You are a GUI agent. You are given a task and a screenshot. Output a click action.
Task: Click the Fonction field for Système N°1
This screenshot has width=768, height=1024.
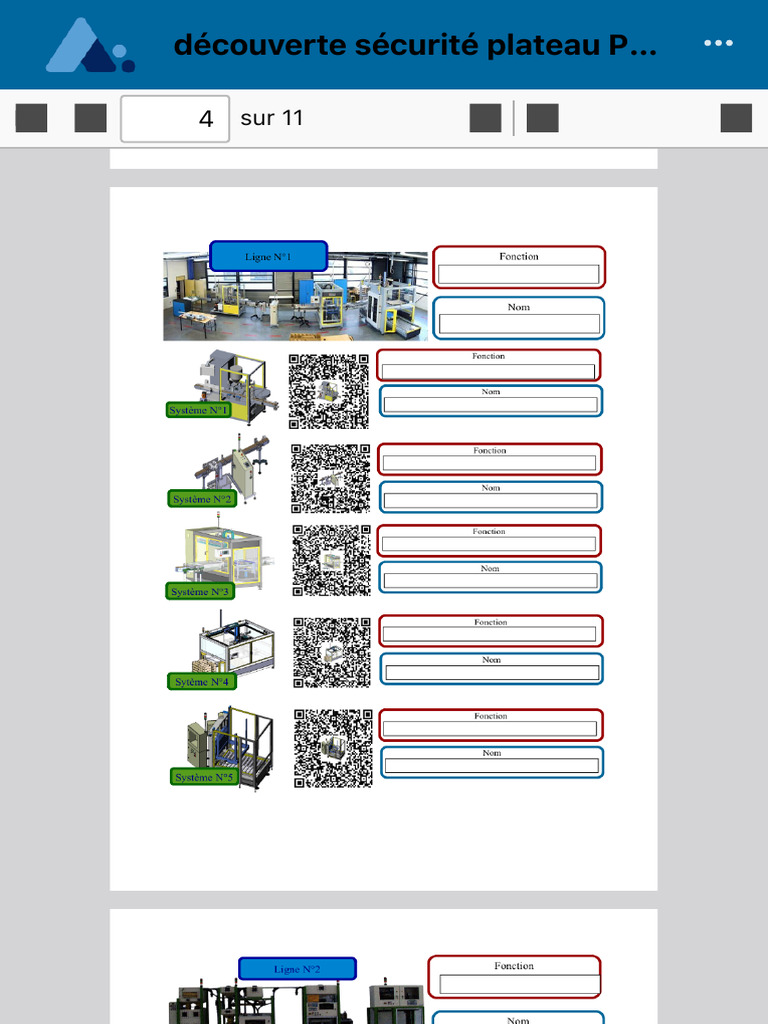[x=488, y=372]
